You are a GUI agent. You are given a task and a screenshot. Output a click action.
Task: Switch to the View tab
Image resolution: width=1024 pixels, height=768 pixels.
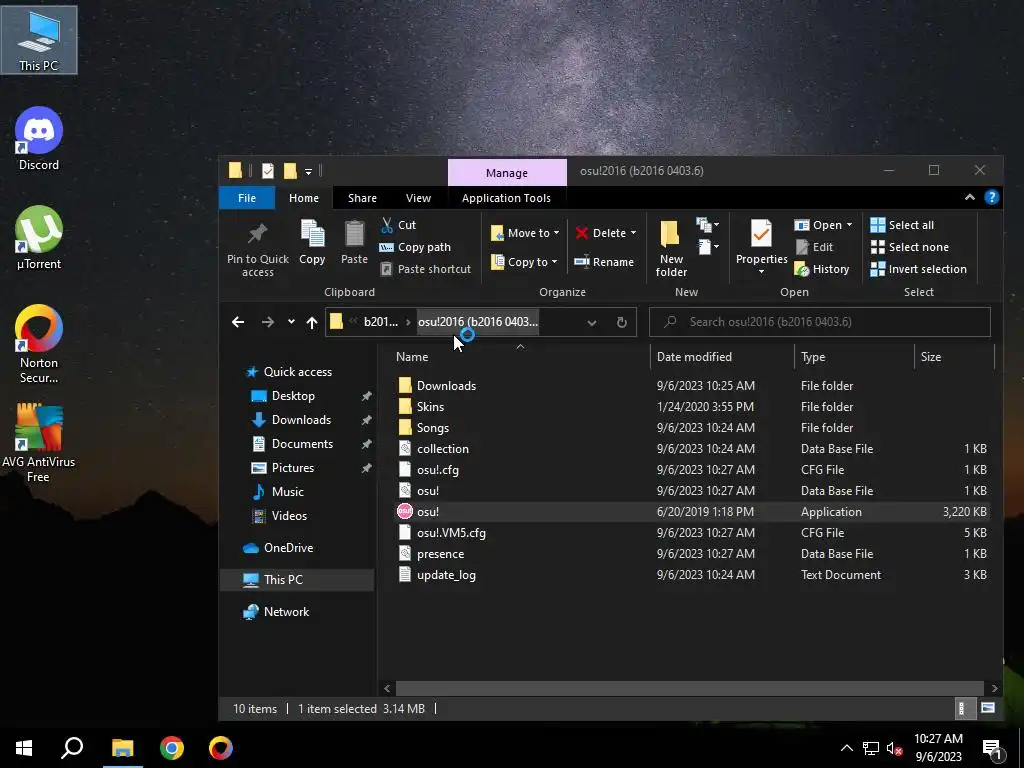pos(418,198)
